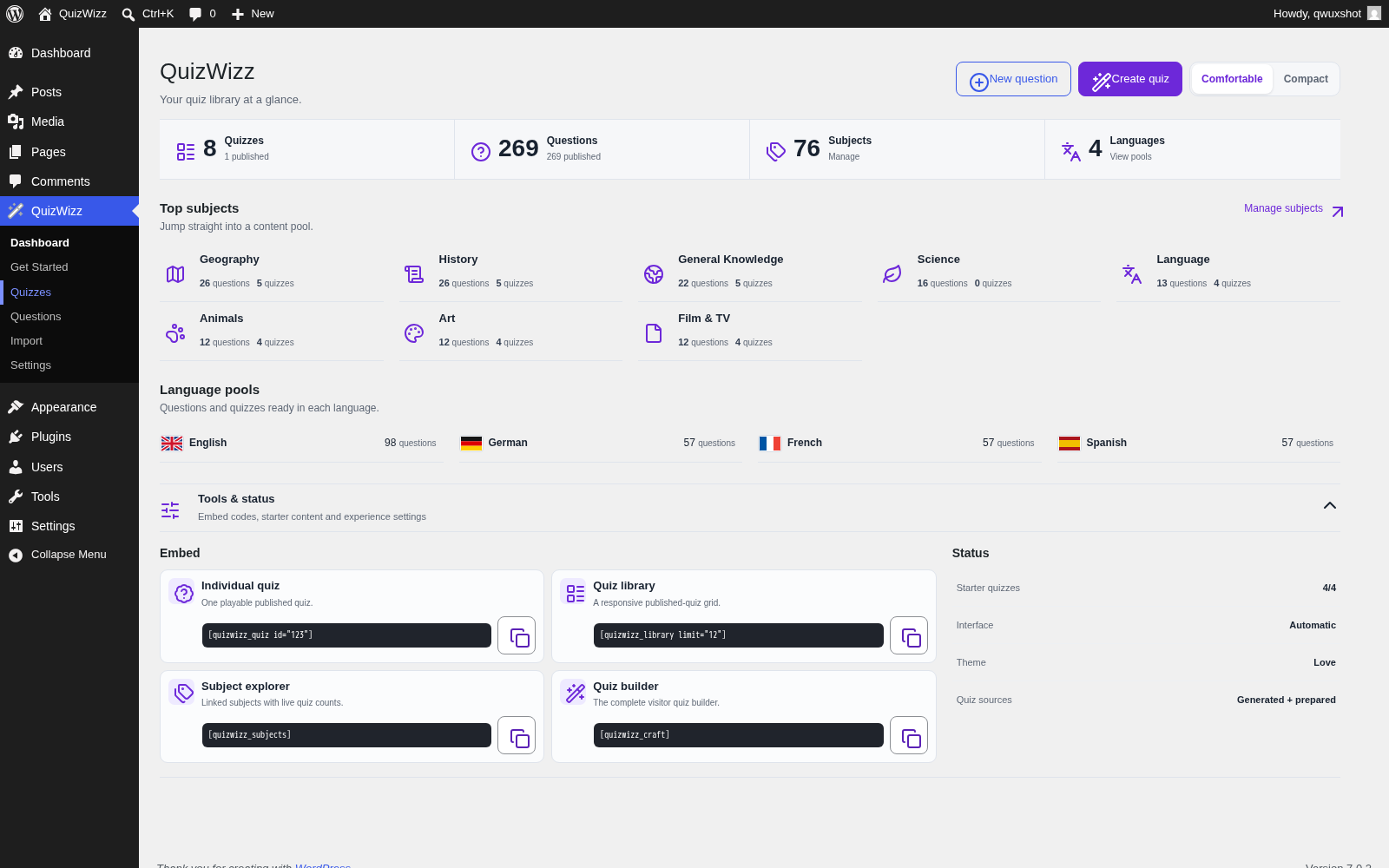Click the Generated + prepared value
The height and width of the screenshot is (868, 1389).
click(1287, 700)
